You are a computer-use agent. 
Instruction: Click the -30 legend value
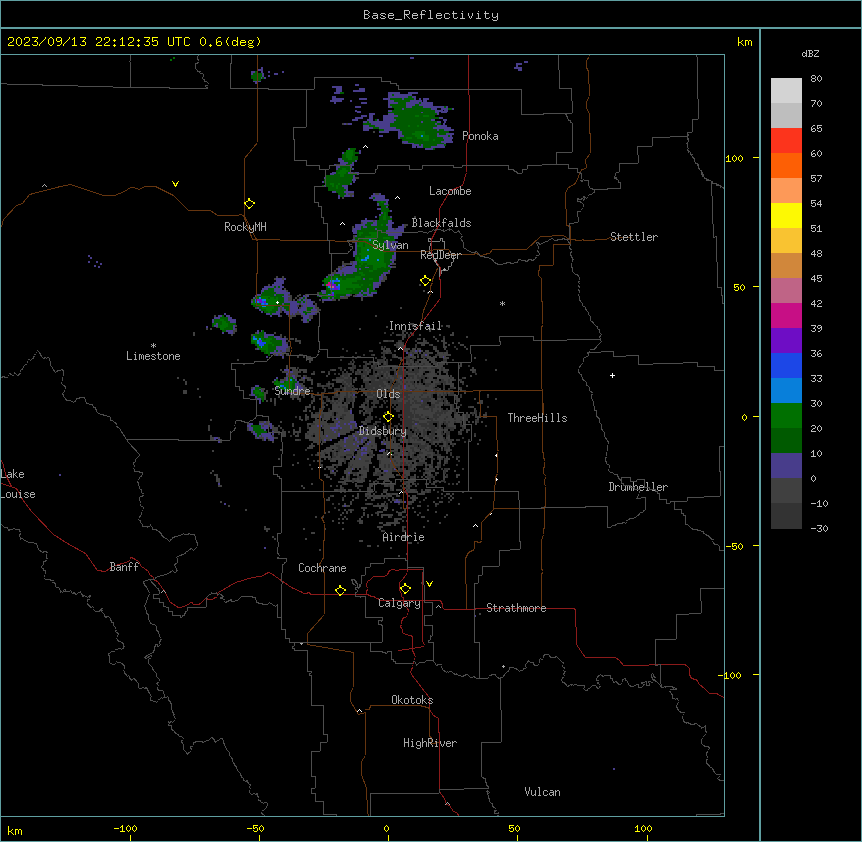click(819, 529)
